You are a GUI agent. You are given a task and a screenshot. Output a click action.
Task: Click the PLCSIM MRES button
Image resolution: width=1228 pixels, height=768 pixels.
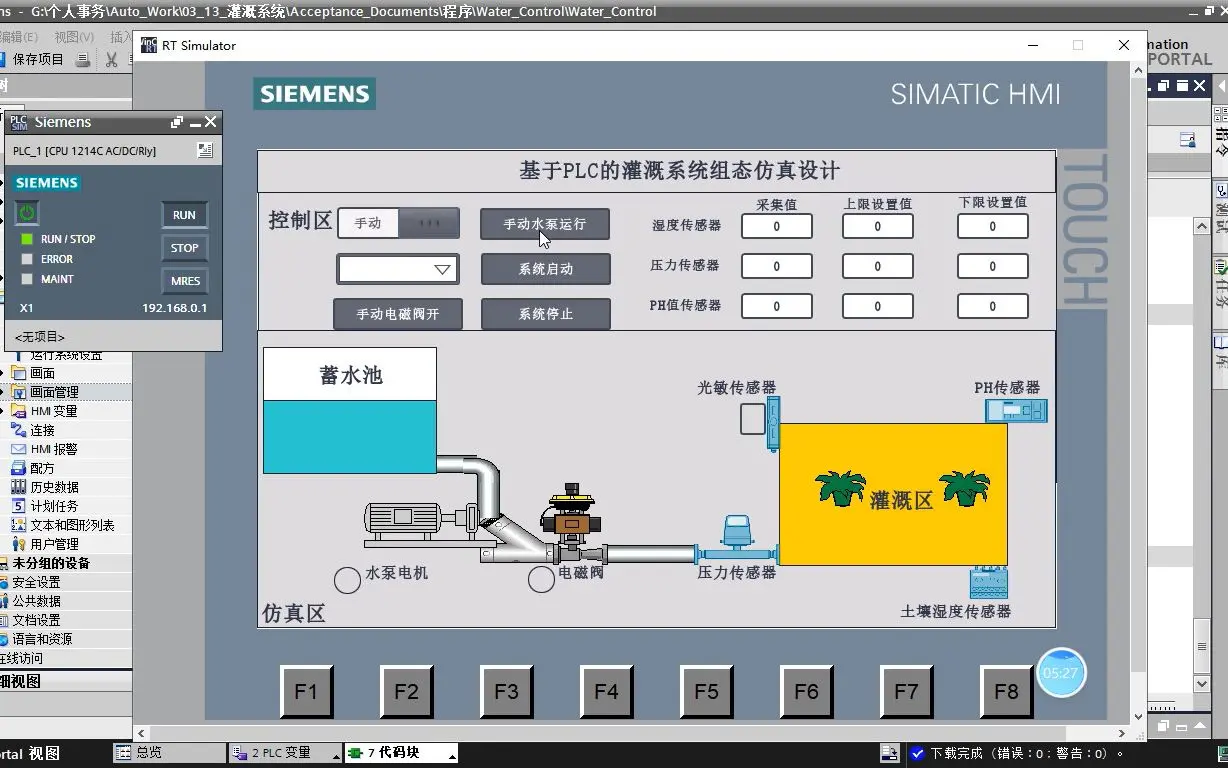point(184,281)
